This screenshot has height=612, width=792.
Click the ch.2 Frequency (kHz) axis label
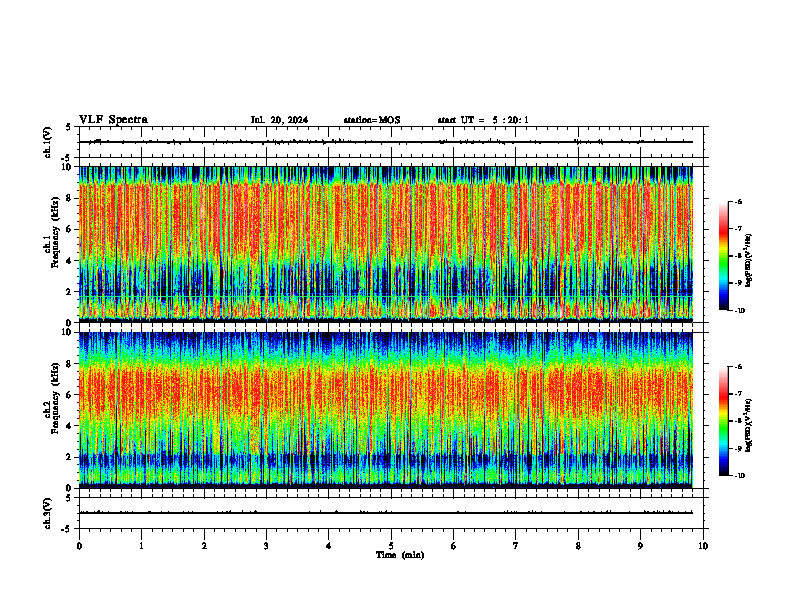click(53, 398)
